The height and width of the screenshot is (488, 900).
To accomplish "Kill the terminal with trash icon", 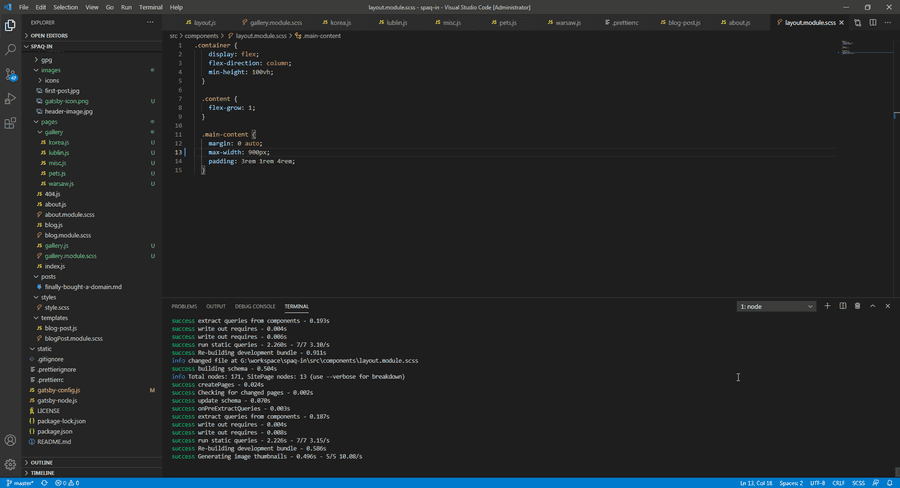I will click(x=857, y=306).
